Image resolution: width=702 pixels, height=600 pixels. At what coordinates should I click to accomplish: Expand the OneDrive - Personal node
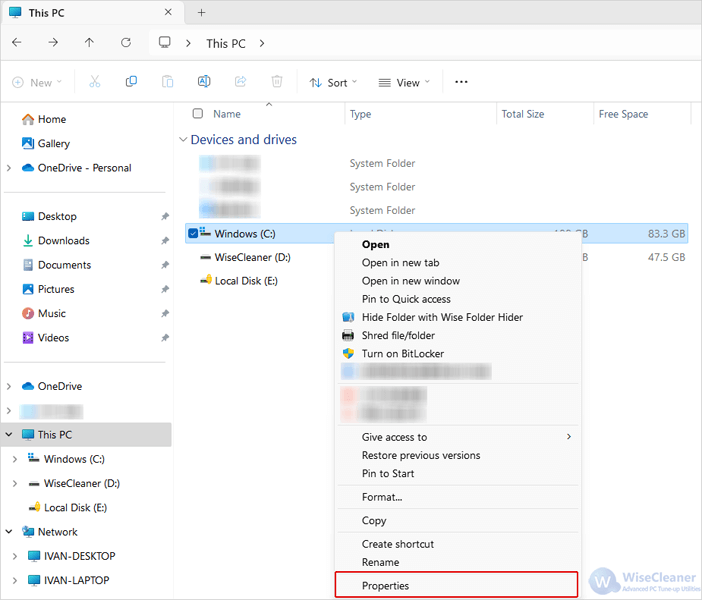pos(9,168)
